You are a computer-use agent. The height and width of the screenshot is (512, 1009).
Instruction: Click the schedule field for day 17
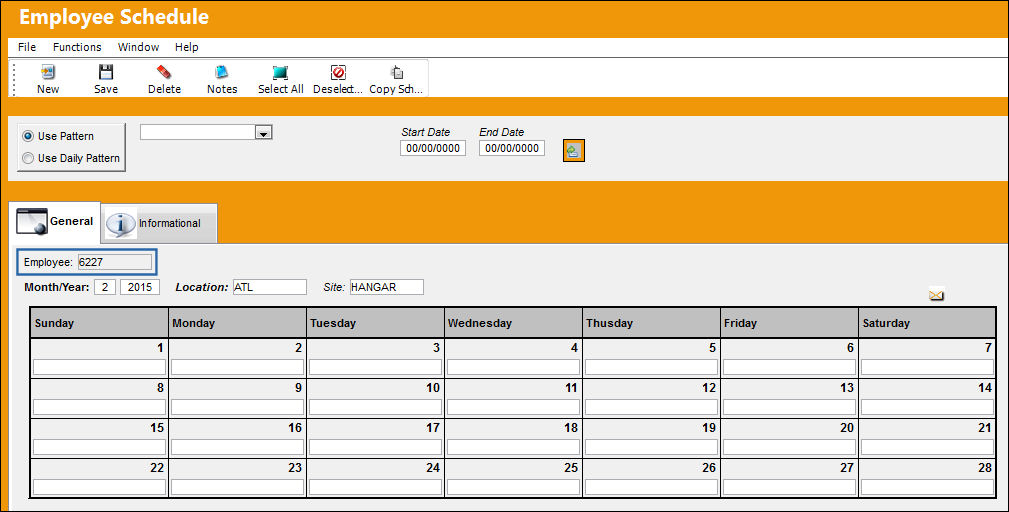click(x=375, y=447)
